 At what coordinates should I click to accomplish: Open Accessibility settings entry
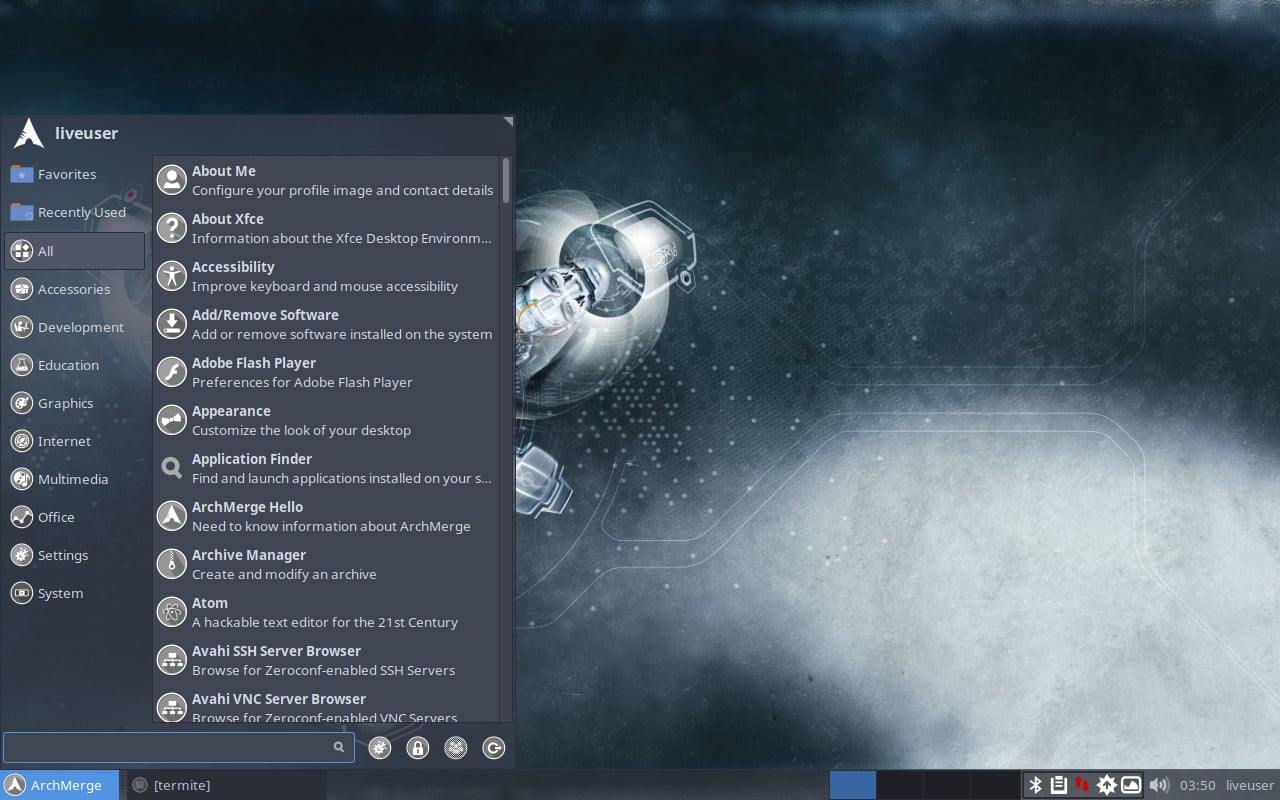(326, 276)
